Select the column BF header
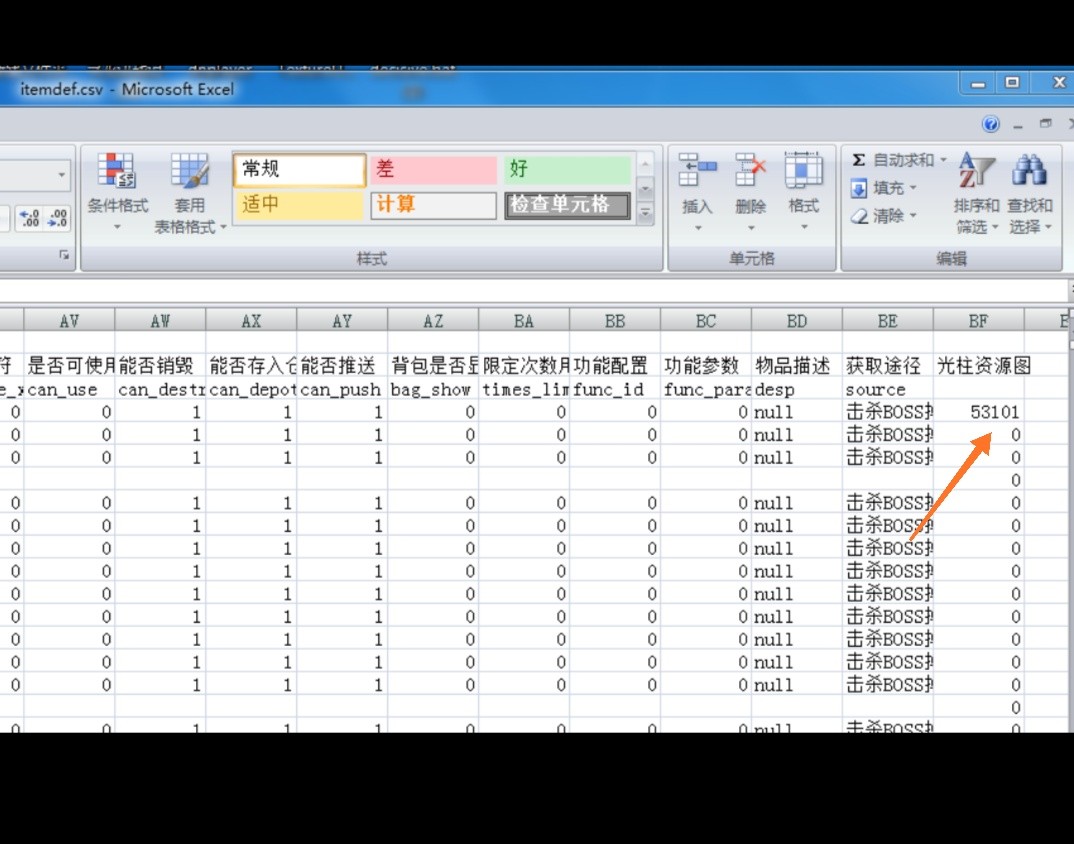 (978, 321)
